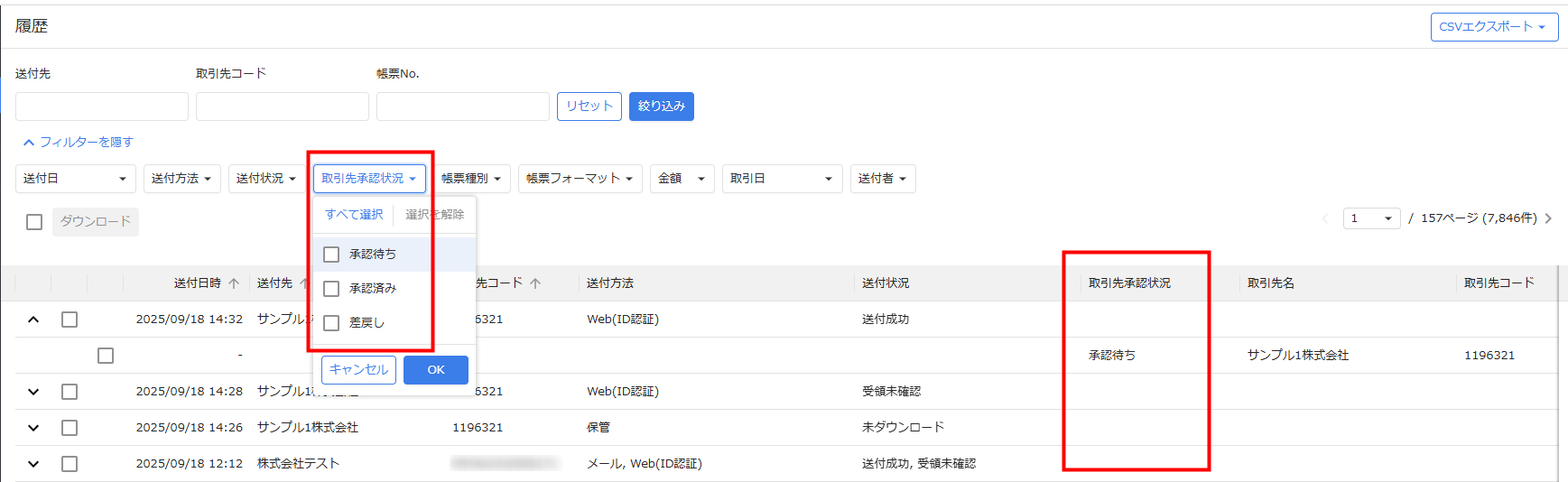Open the 送付方法 filter dropdown
Screen dimensions: 1568x482
181,179
